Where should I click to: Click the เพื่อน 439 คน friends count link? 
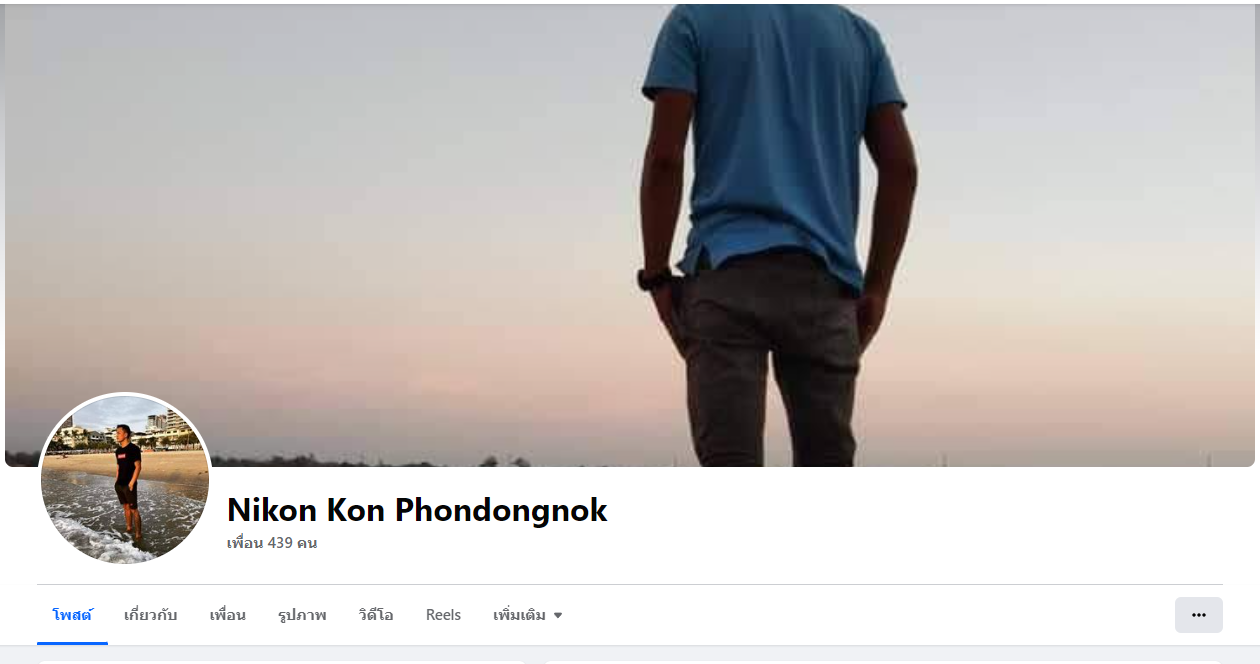(x=272, y=543)
